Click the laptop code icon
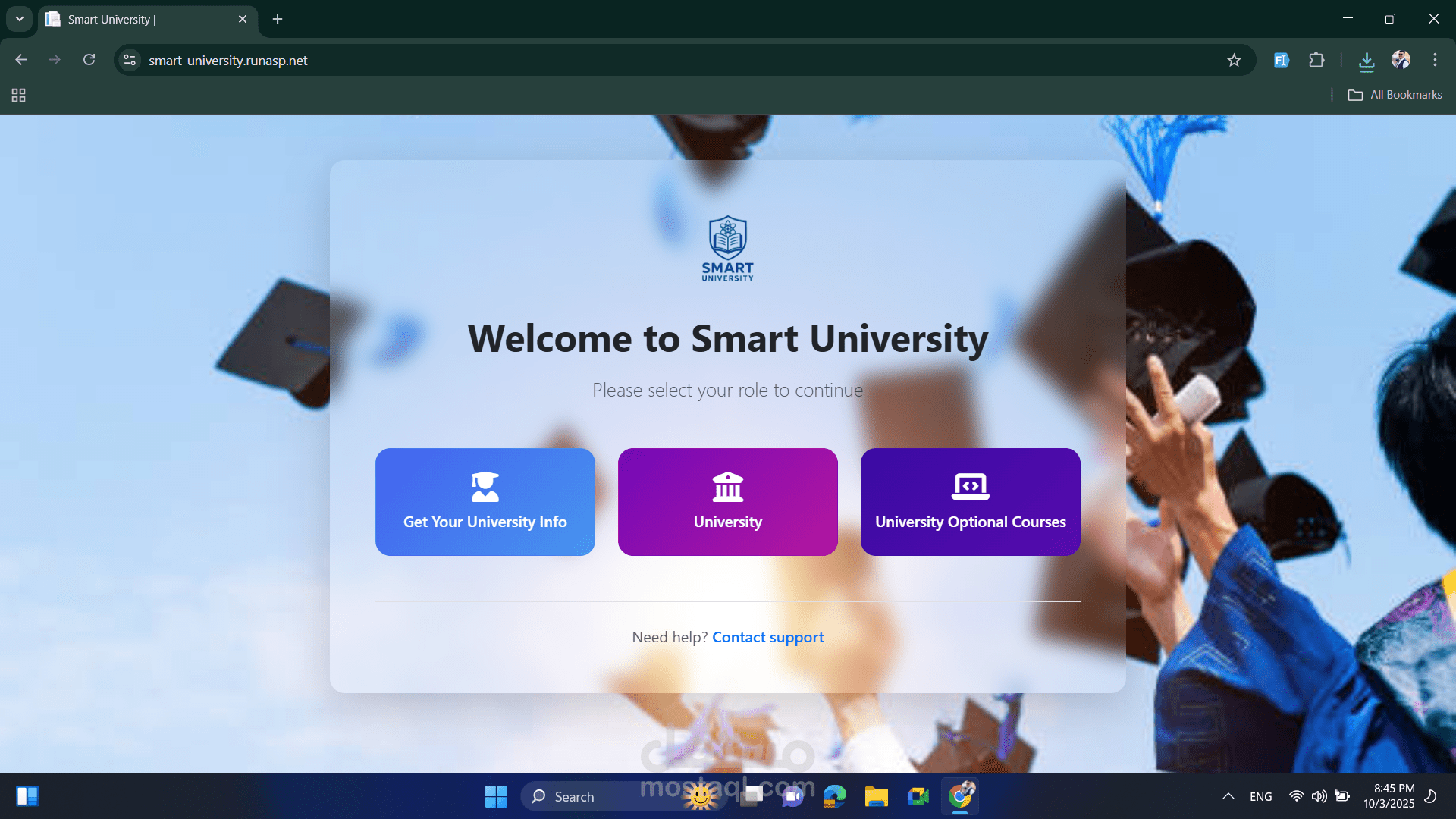 coord(971,487)
